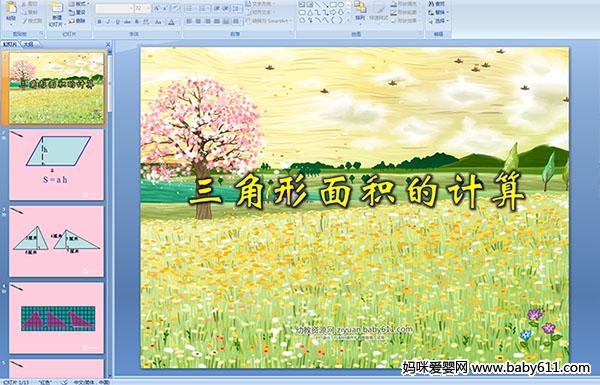Toggle Italic formatting

(x=108, y=22)
